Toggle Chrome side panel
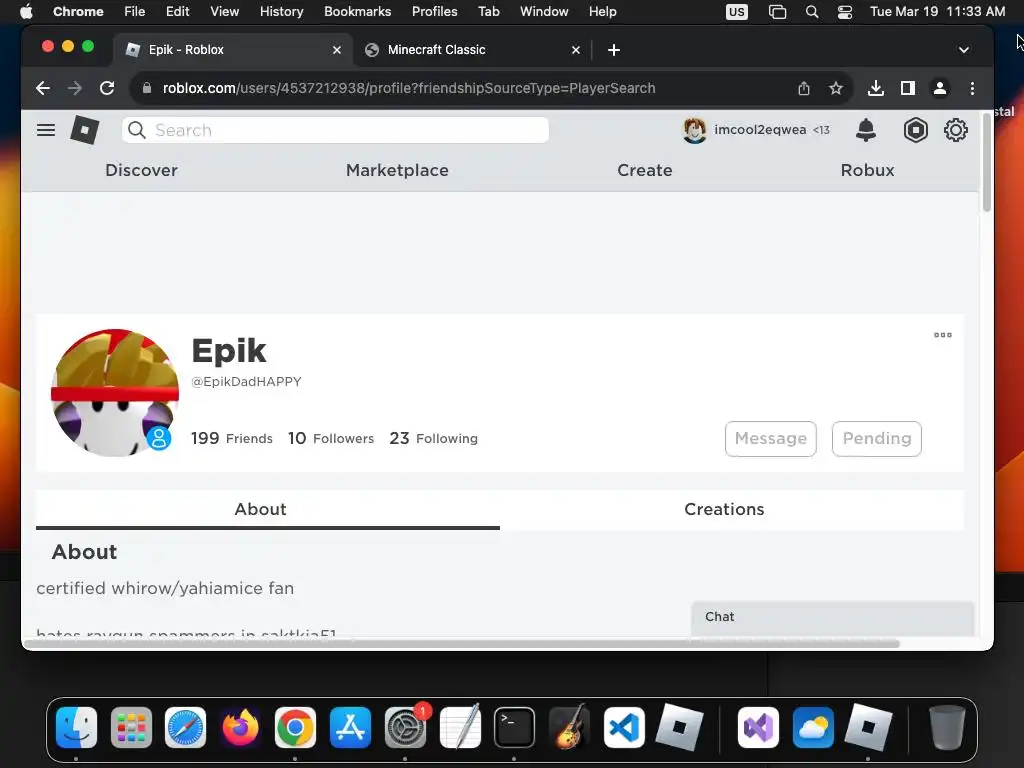 908,88
